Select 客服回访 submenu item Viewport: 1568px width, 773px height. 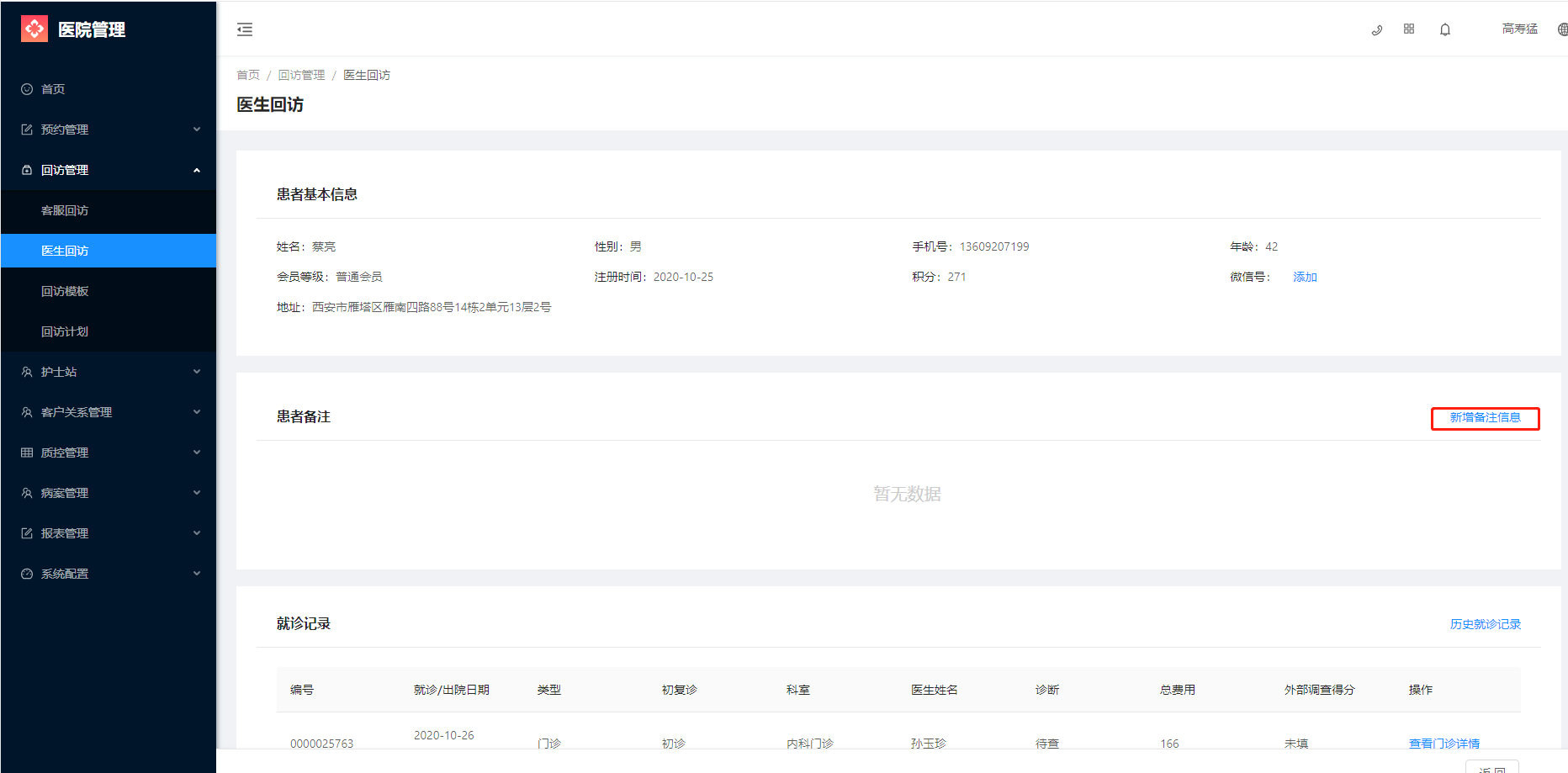[109, 210]
